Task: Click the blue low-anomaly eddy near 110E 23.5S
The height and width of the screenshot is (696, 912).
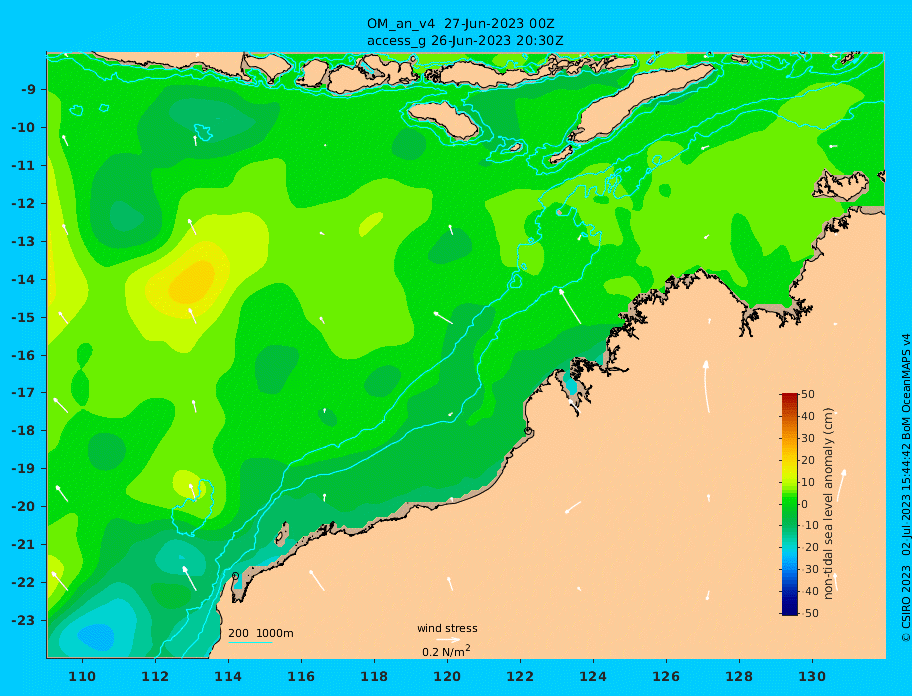Action: coord(96,637)
